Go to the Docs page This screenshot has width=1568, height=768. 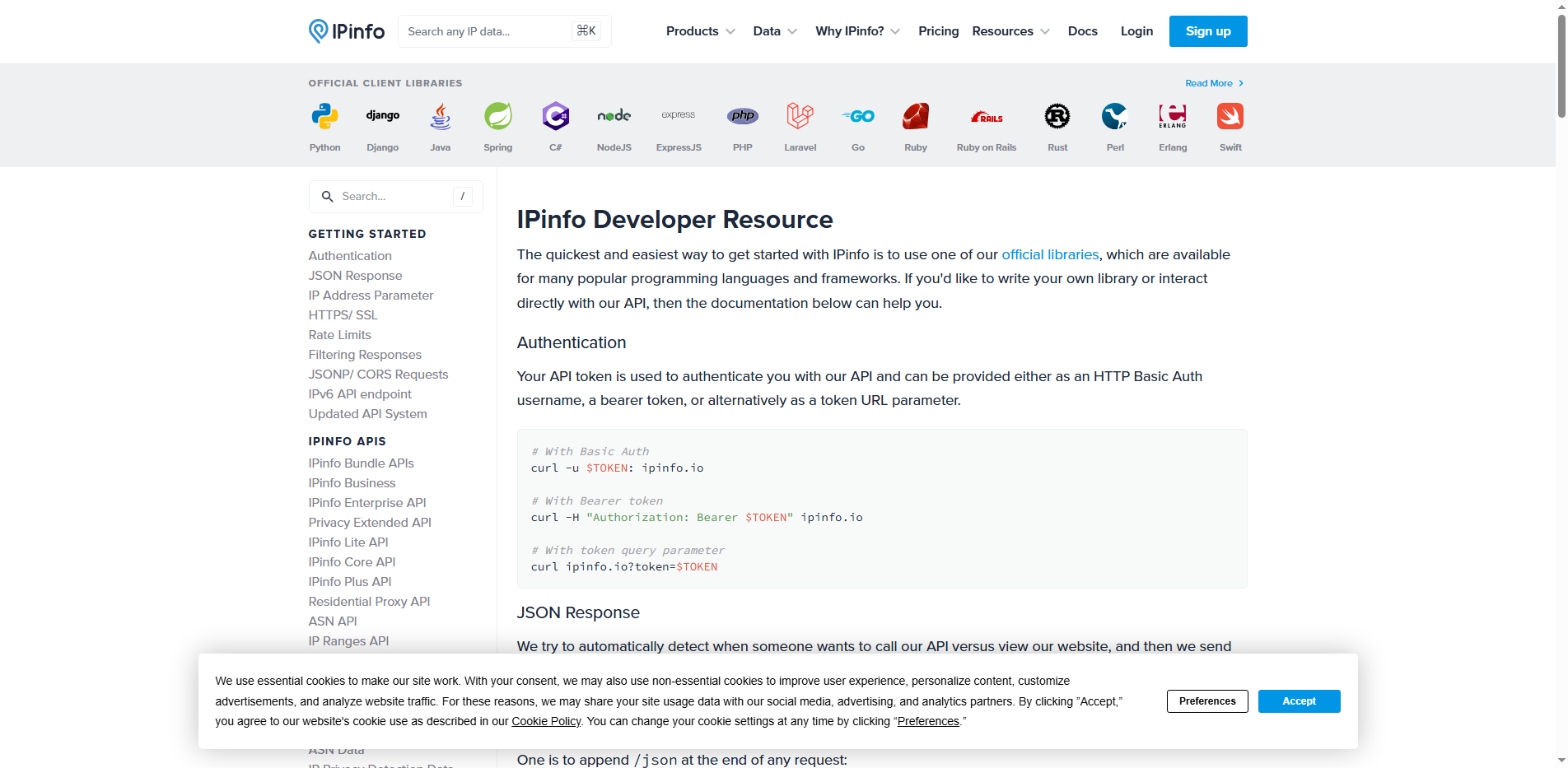click(1082, 30)
